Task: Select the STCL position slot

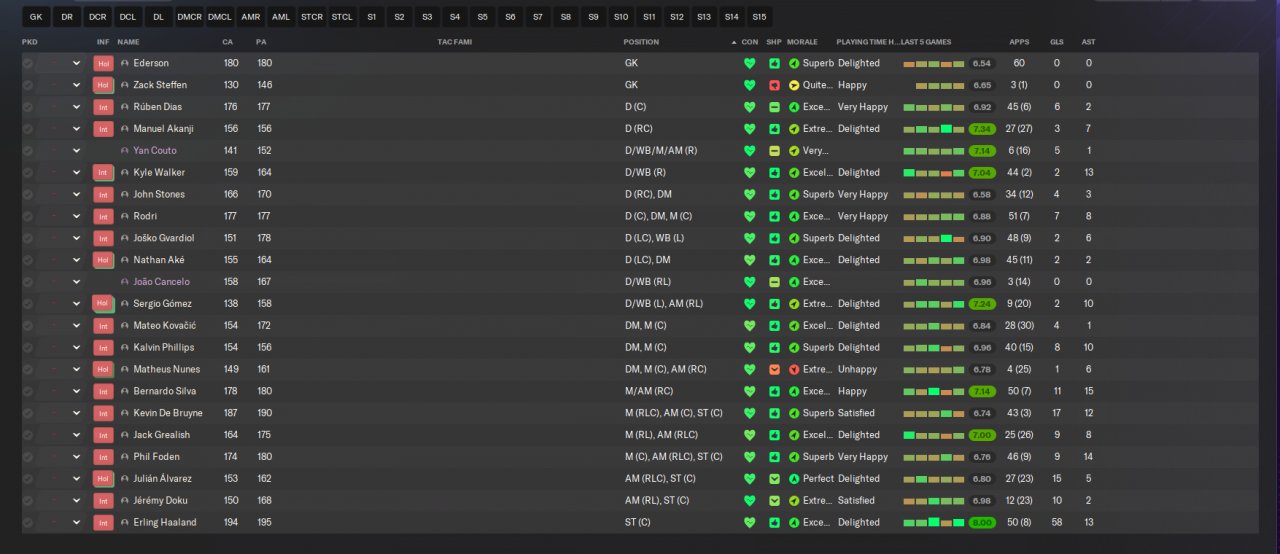Action: pyautogui.click(x=342, y=17)
